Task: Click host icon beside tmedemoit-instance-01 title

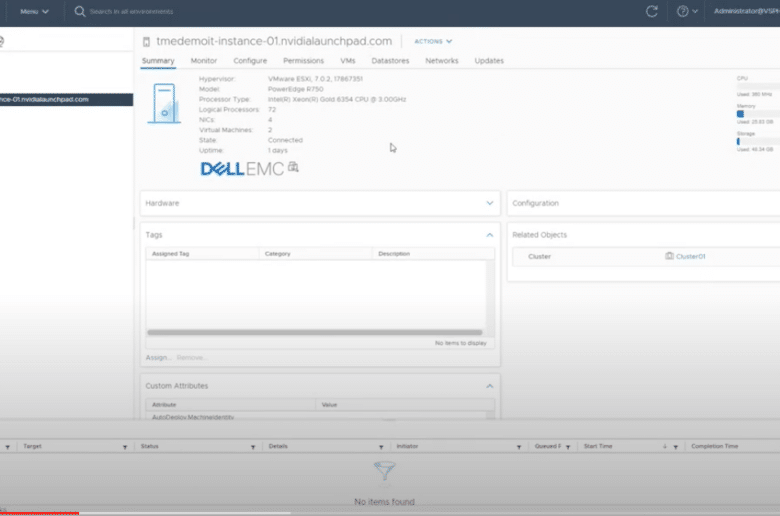Action: [x=146, y=42]
